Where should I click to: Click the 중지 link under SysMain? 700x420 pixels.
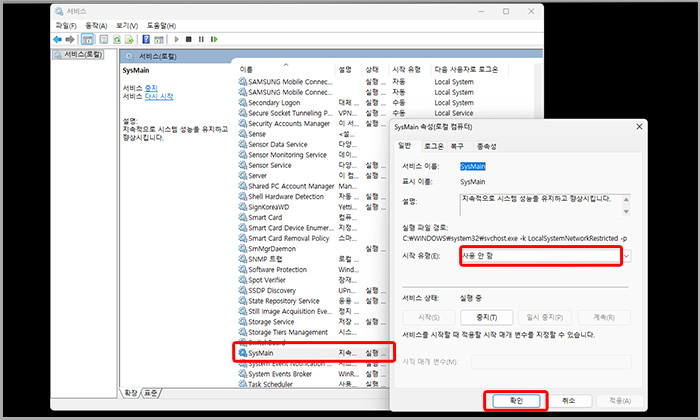pyautogui.click(x=151, y=88)
